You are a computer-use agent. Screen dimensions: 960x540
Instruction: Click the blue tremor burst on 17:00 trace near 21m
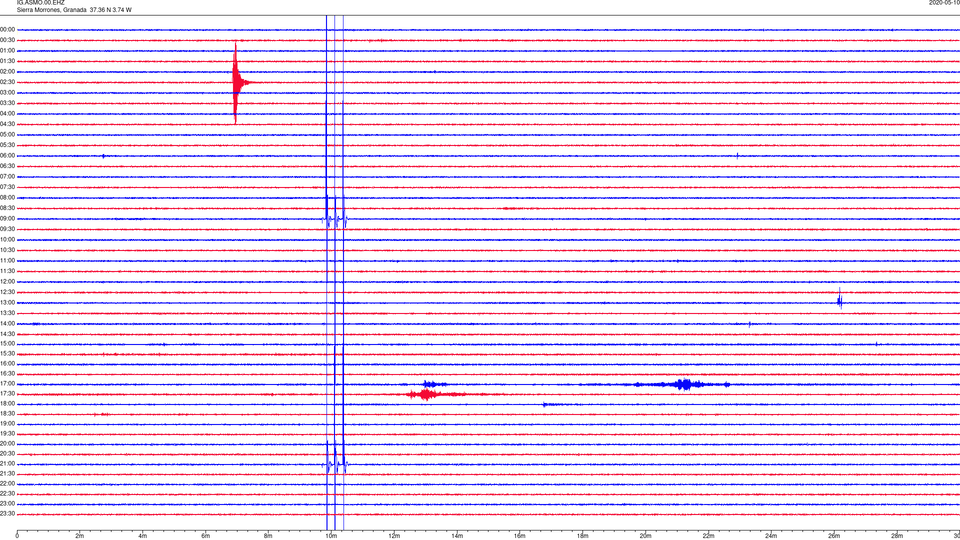coord(683,384)
